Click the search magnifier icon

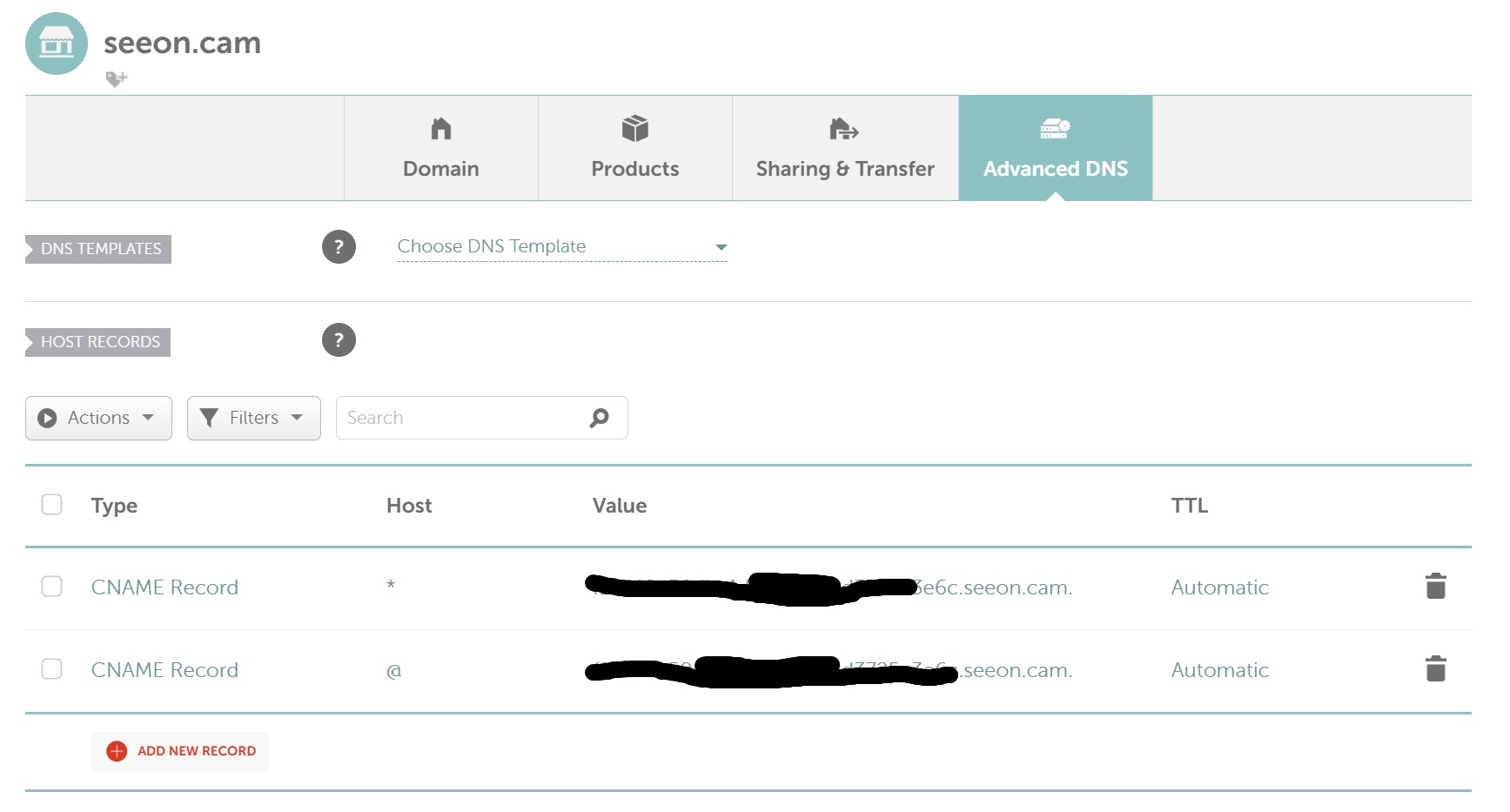pyautogui.click(x=599, y=418)
